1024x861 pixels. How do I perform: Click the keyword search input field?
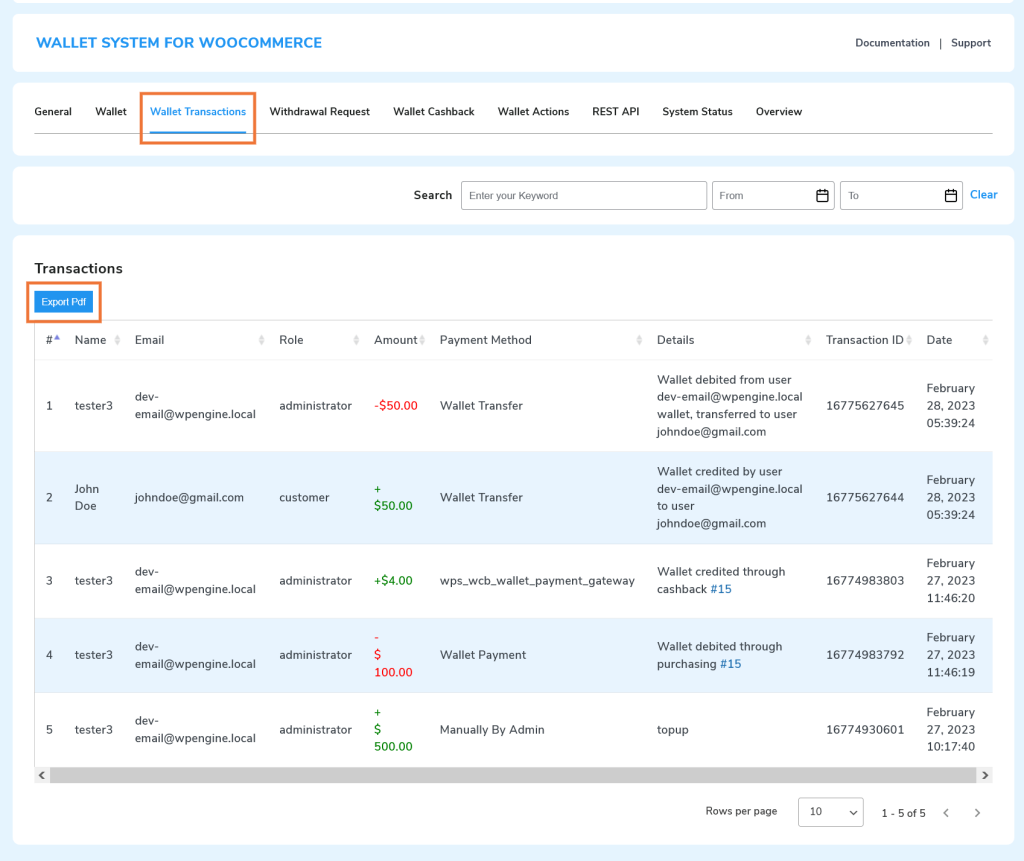[x=583, y=195]
